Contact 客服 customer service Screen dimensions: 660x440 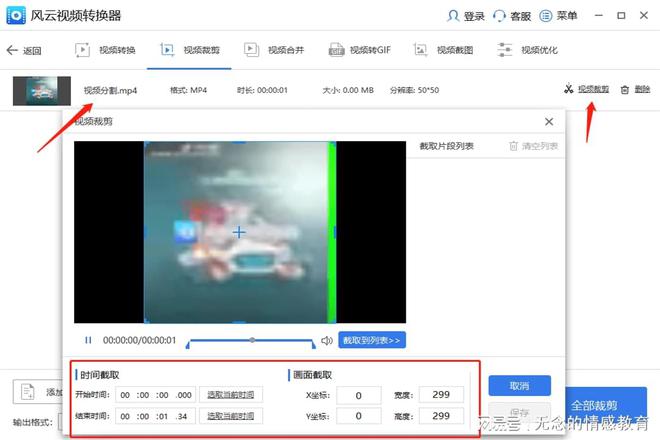512,16
